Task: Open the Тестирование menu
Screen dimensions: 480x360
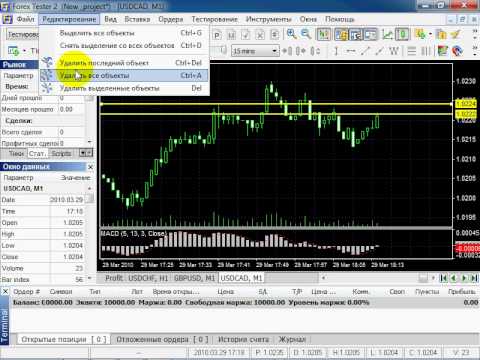Action: tap(214, 19)
